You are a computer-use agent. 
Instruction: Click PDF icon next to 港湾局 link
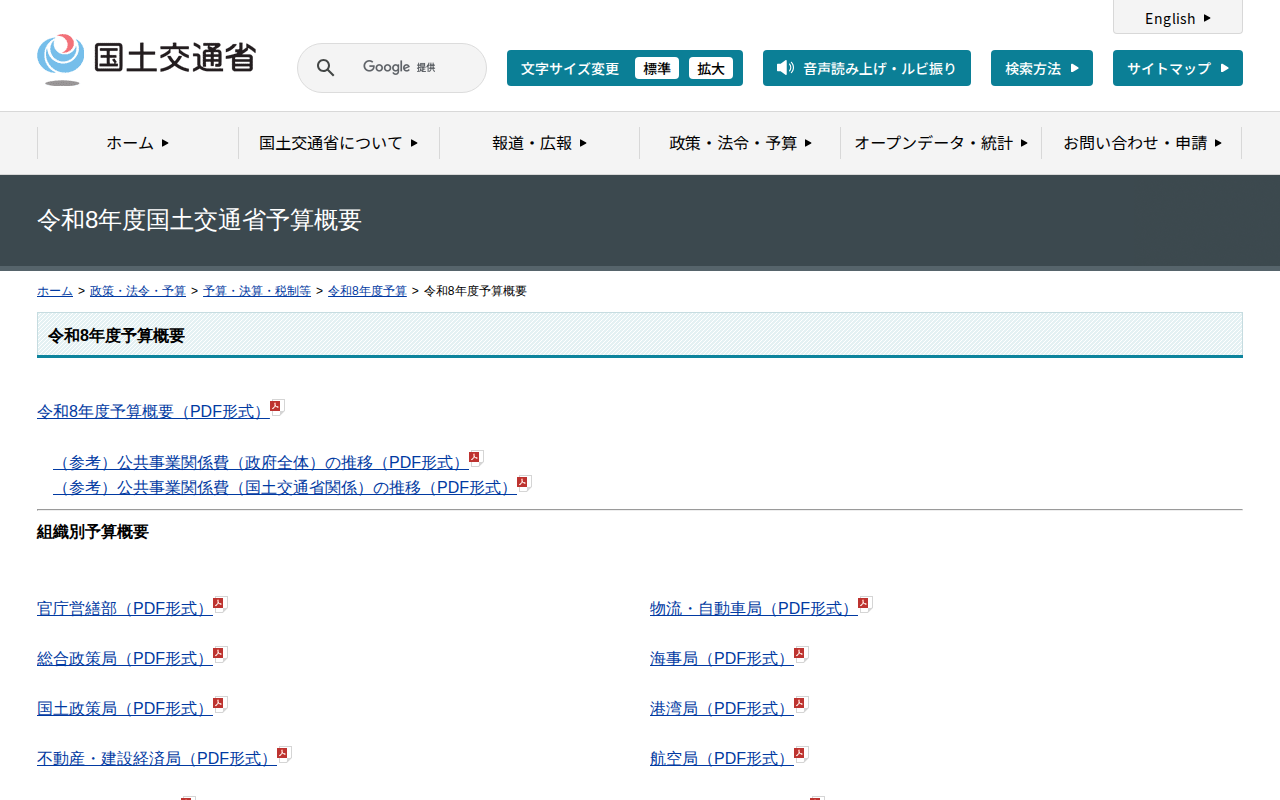tap(801, 704)
